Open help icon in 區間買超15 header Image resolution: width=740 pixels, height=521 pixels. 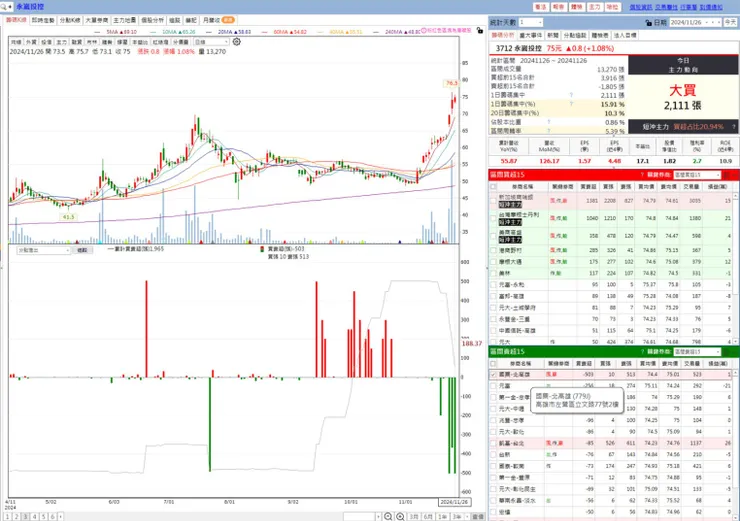[642, 175]
